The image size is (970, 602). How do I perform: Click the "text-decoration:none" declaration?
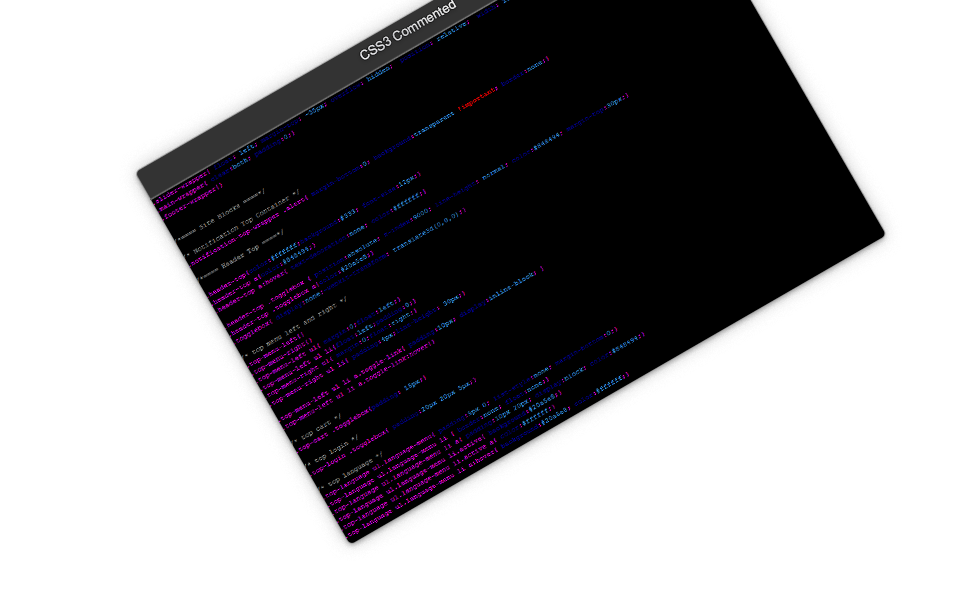pos(328,248)
